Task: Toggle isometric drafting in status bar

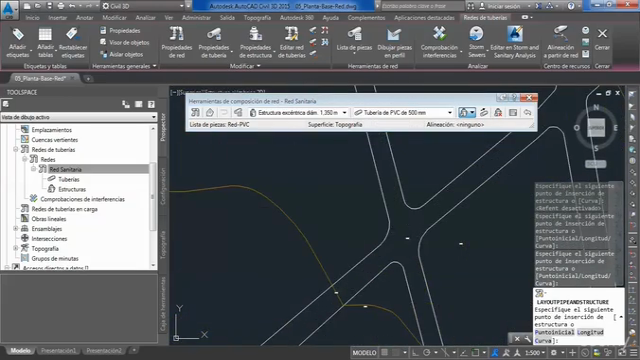Action: point(445,352)
